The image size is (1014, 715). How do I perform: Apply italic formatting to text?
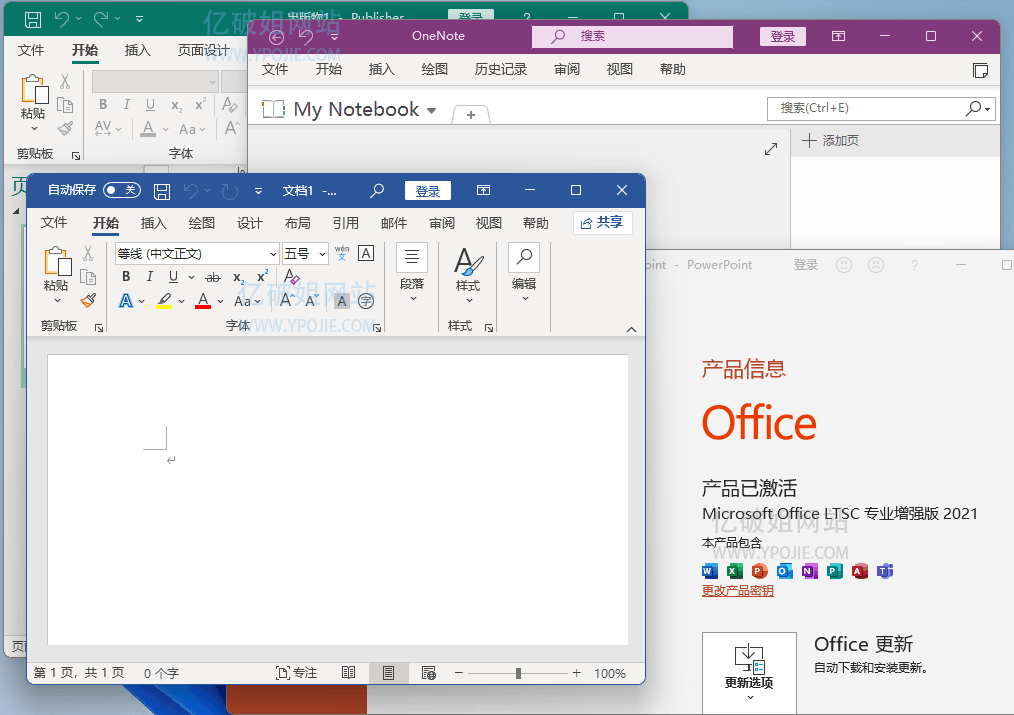148,276
